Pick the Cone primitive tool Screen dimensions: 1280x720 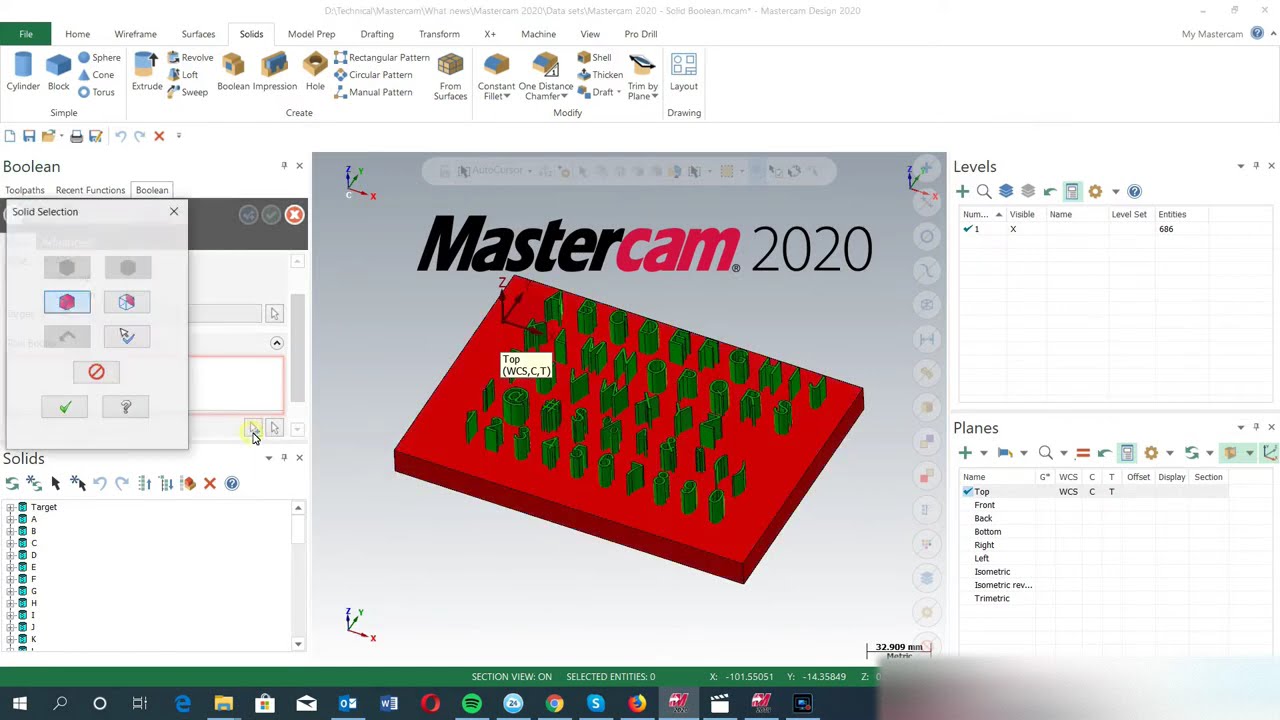pyautogui.click(x=97, y=75)
